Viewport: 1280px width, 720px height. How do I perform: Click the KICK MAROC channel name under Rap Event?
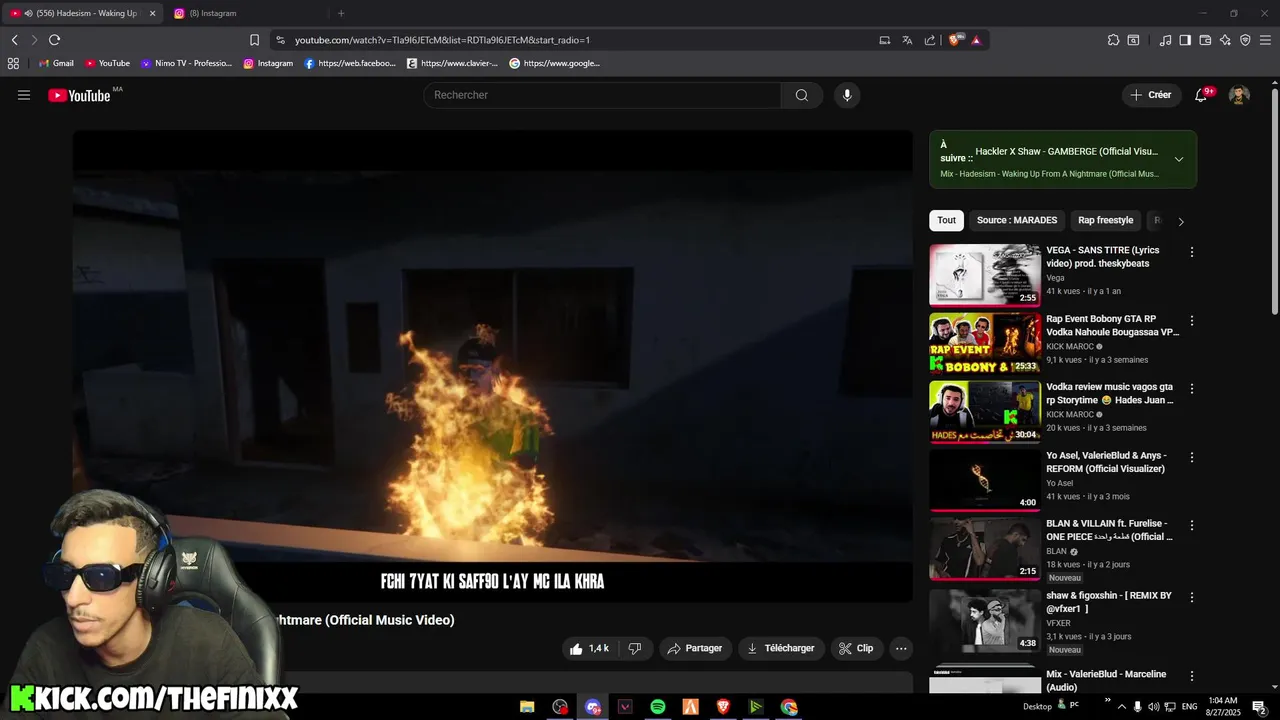tap(1070, 347)
